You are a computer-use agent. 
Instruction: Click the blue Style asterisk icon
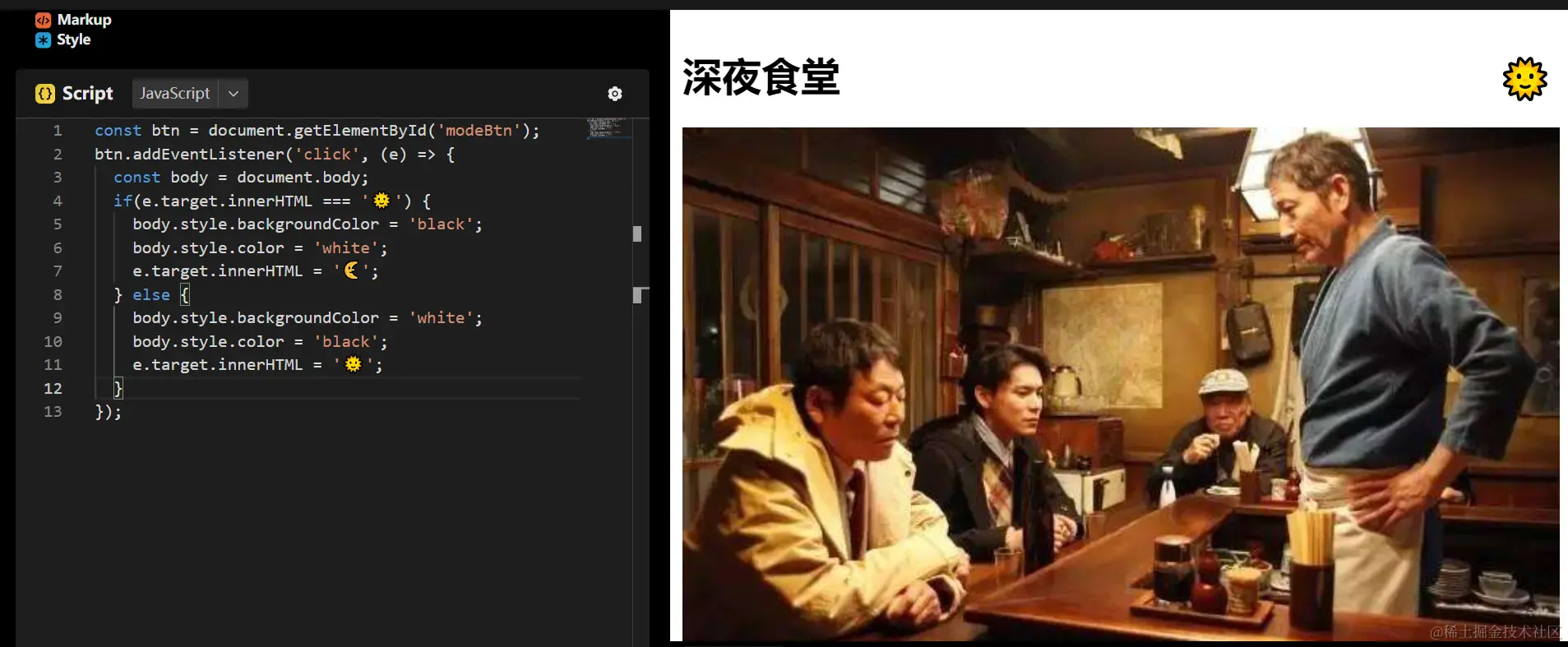coord(43,39)
